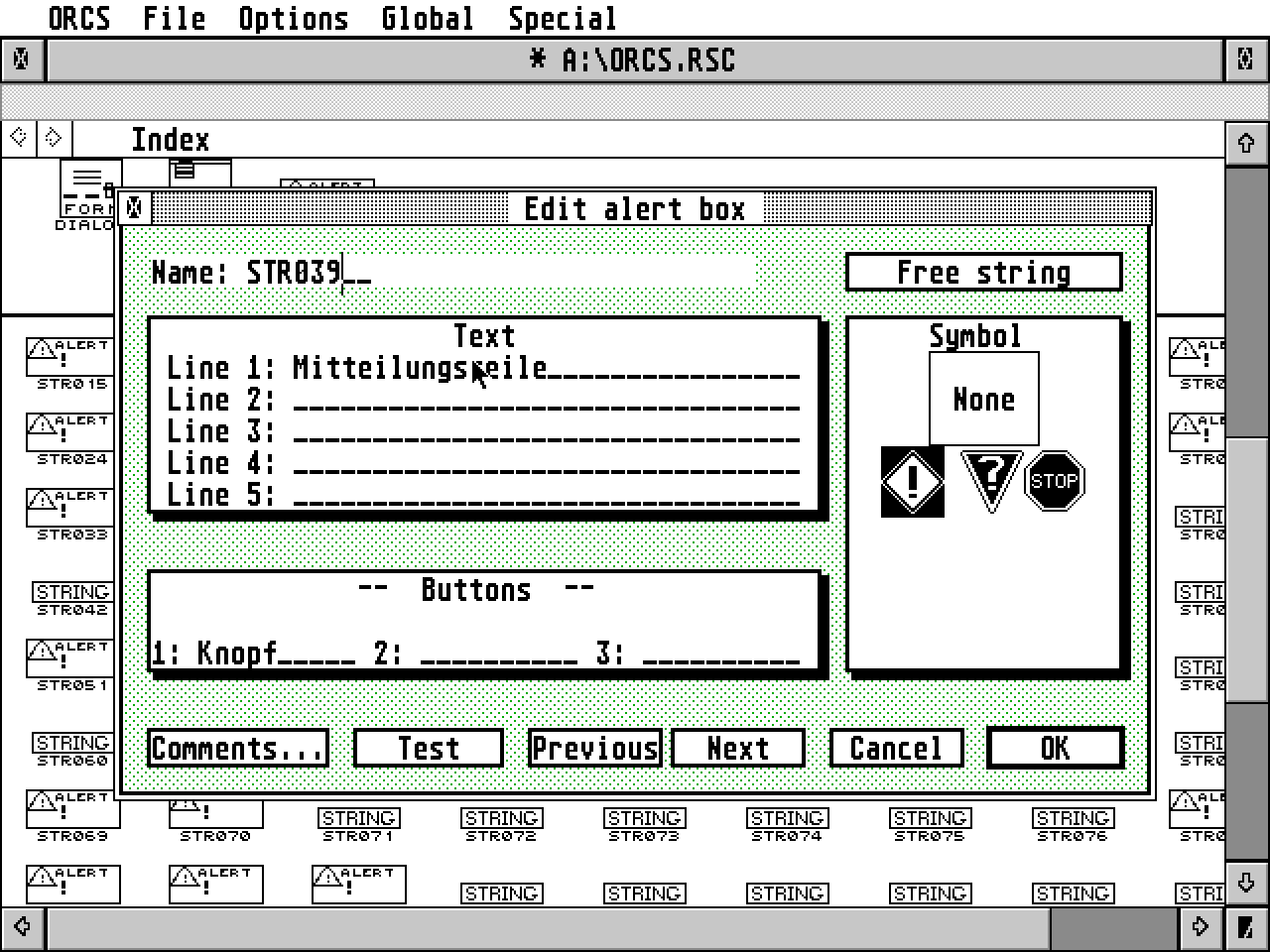The width and height of the screenshot is (1270, 952).
Task: Click the left diamond sizer of the Index window
Action: [18, 138]
